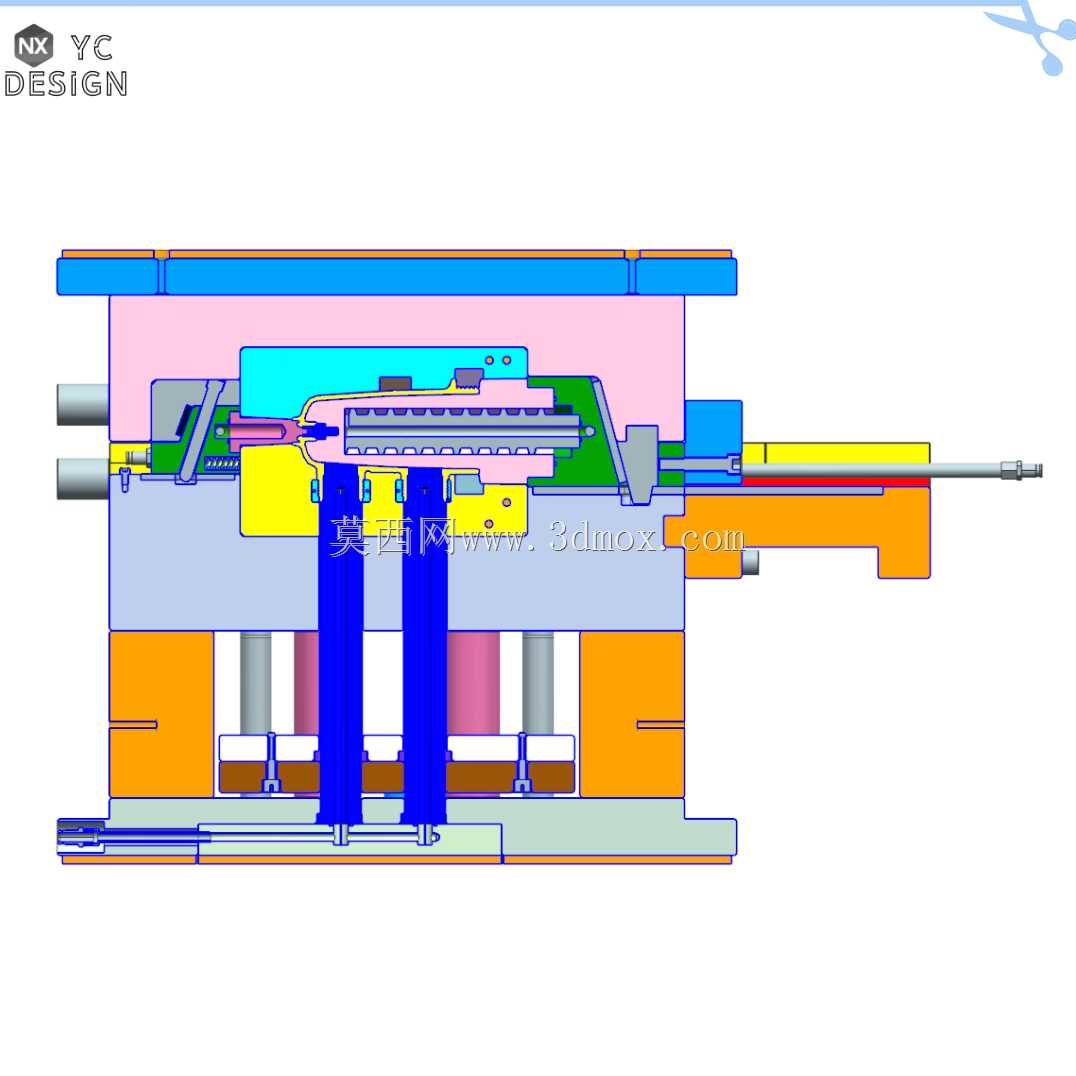
Task: Select the right orange spacer block
Action: click(x=632, y=714)
